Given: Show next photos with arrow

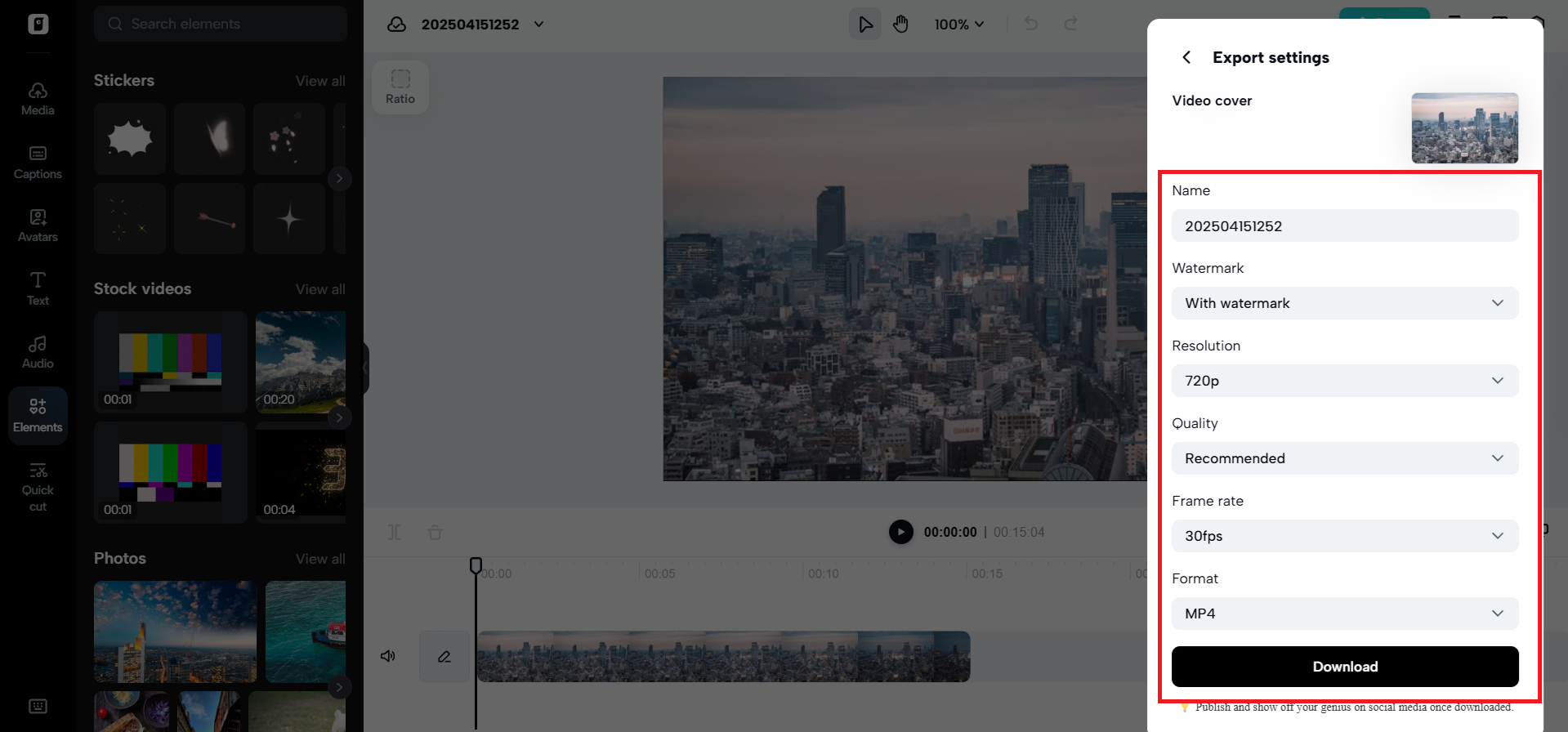Looking at the screenshot, I should (339, 687).
